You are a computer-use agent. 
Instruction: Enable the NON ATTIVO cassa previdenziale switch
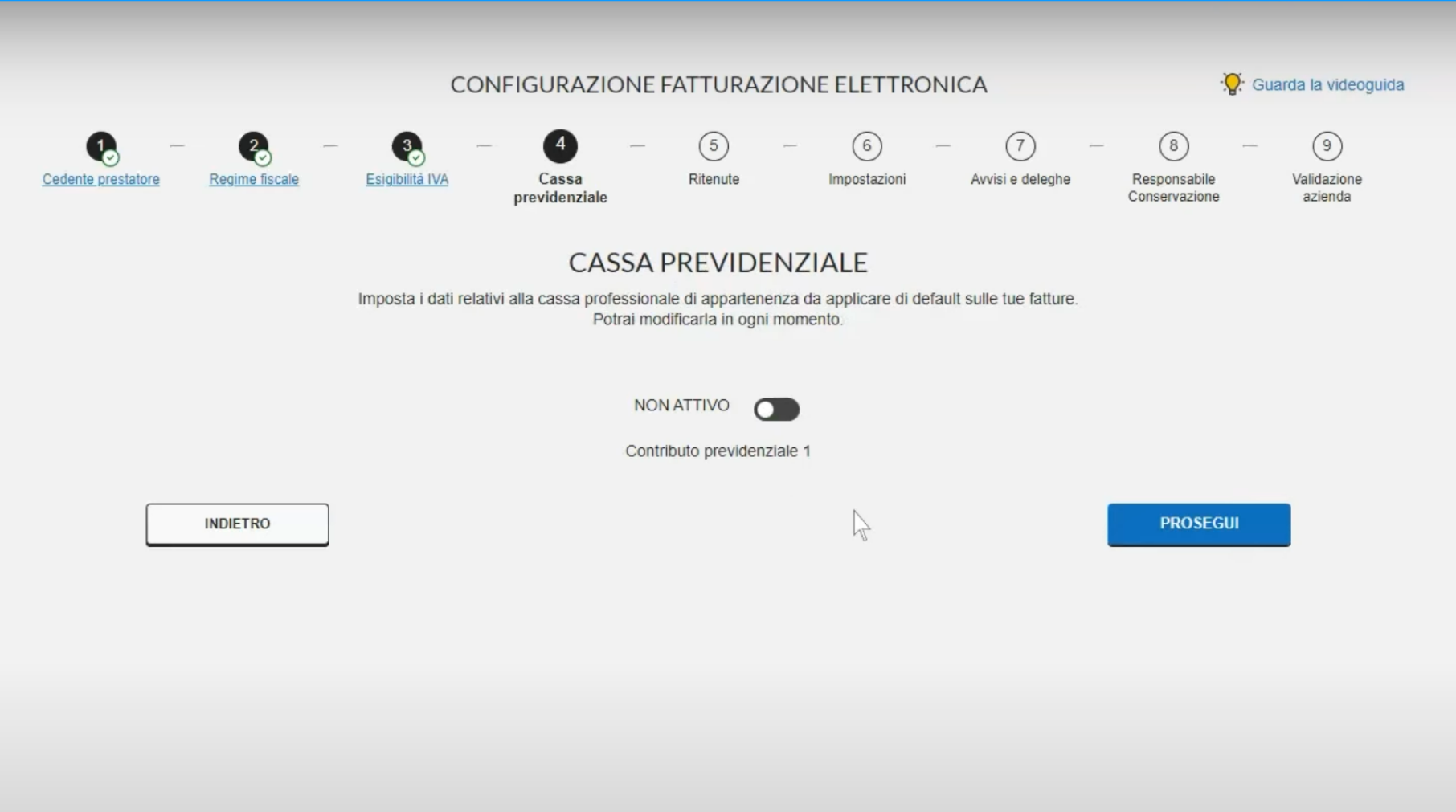coord(776,410)
